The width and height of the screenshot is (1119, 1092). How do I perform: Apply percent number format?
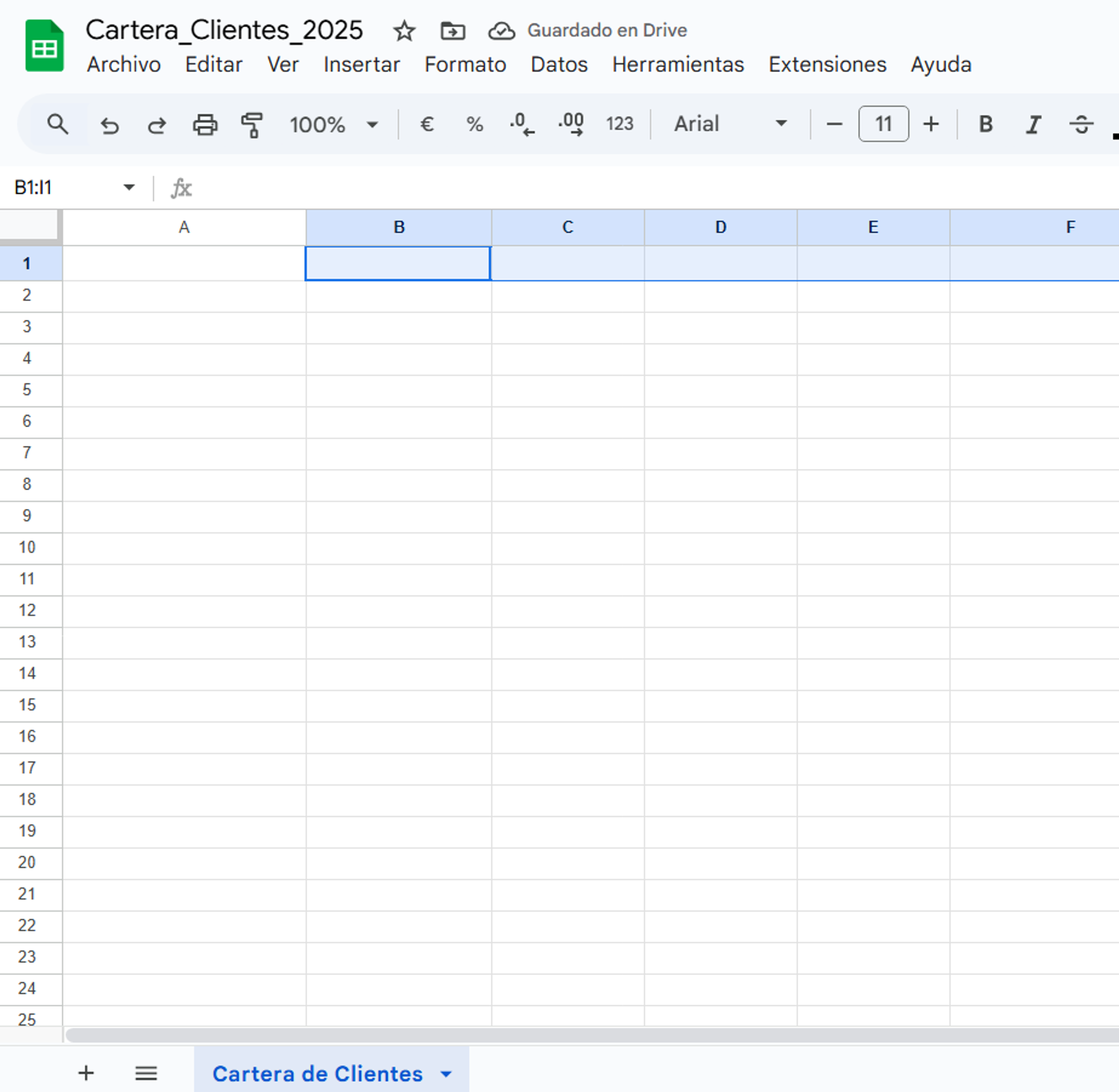(x=474, y=124)
